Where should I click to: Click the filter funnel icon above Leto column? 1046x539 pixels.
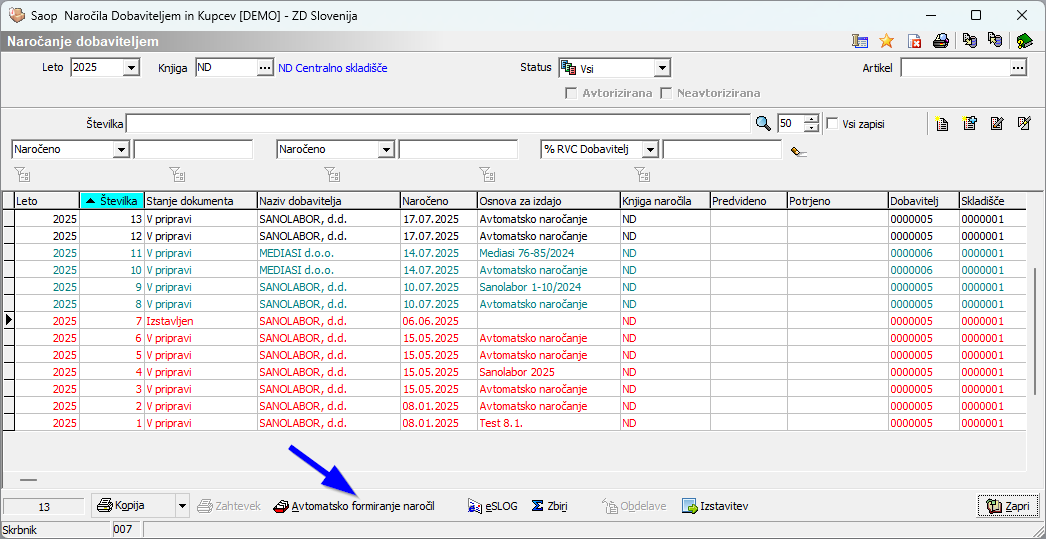(22, 175)
